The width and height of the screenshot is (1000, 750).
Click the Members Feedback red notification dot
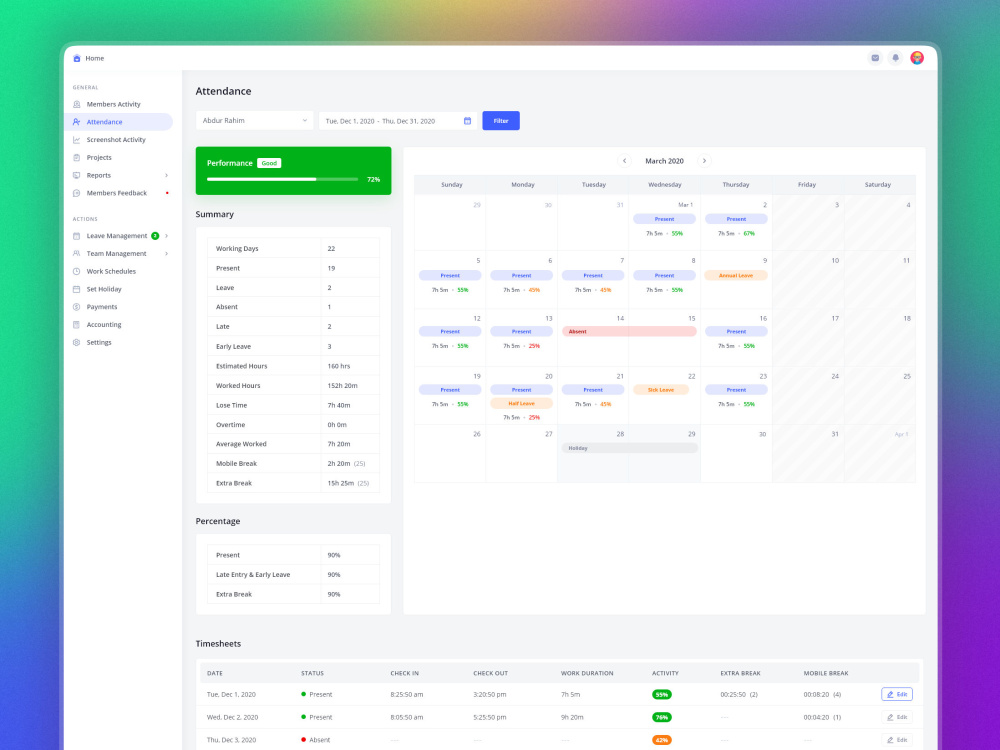click(x=167, y=193)
